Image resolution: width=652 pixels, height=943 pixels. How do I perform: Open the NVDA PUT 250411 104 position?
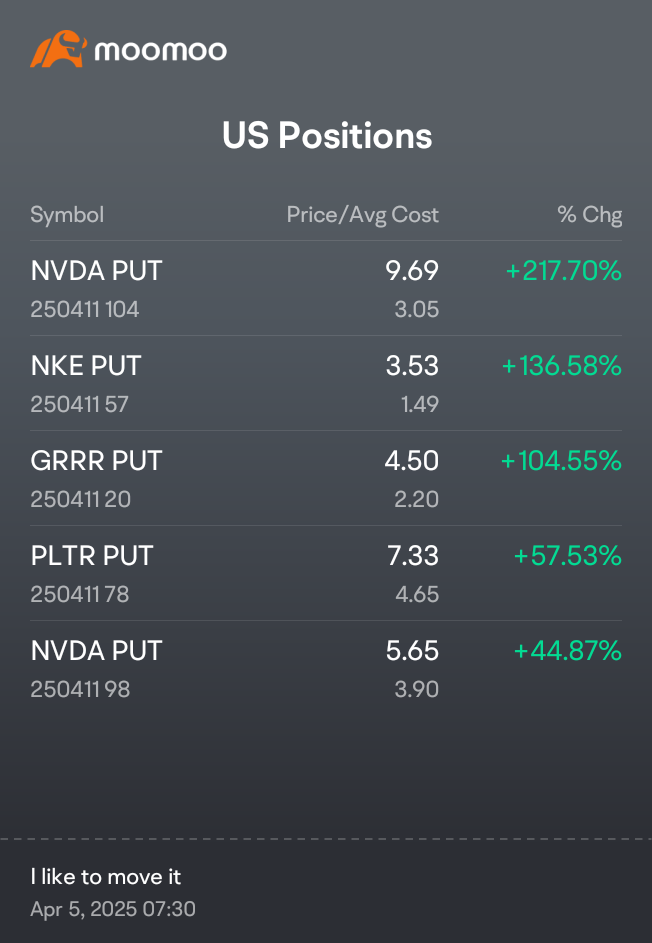click(x=326, y=289)
